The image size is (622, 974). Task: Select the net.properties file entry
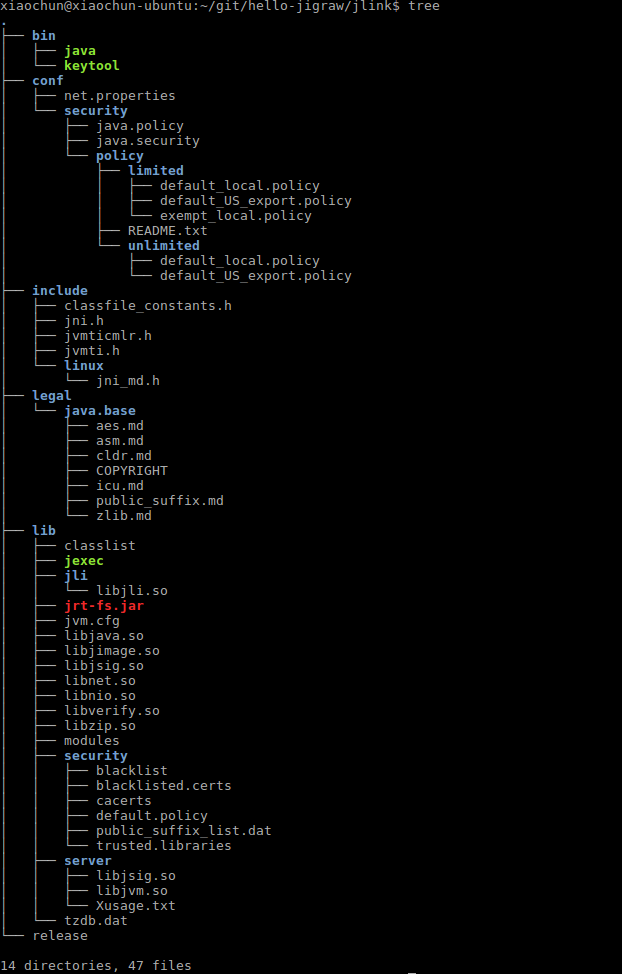(x=119, y=96)
